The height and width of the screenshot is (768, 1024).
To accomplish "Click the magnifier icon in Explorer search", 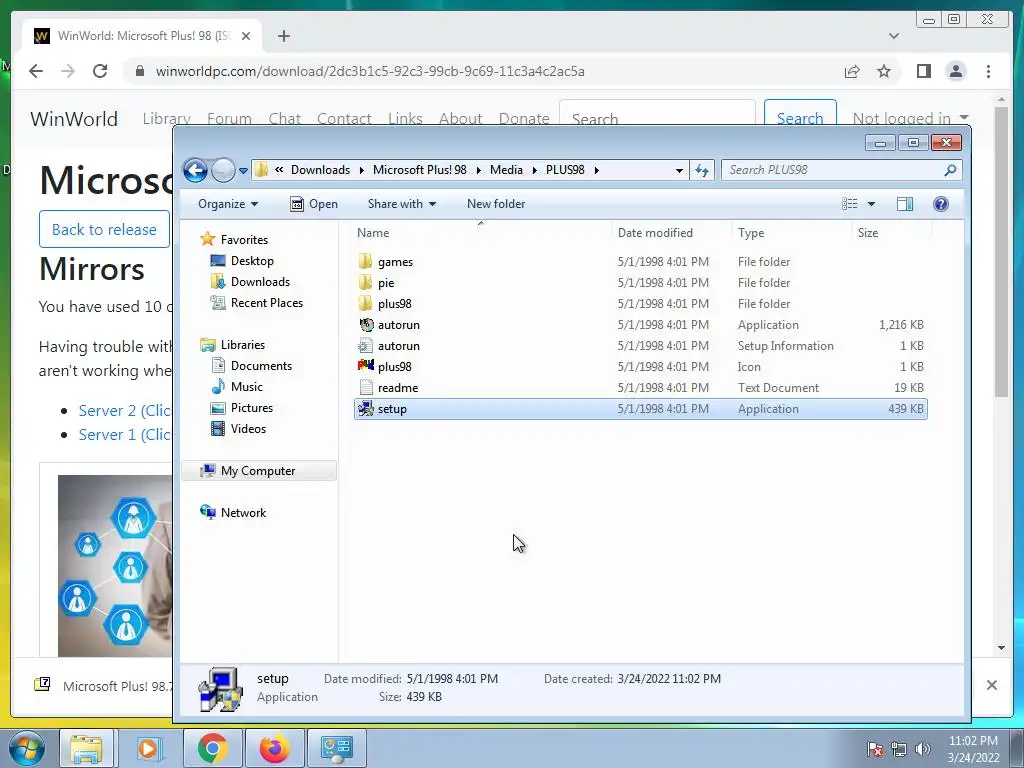I will [950, 170].
